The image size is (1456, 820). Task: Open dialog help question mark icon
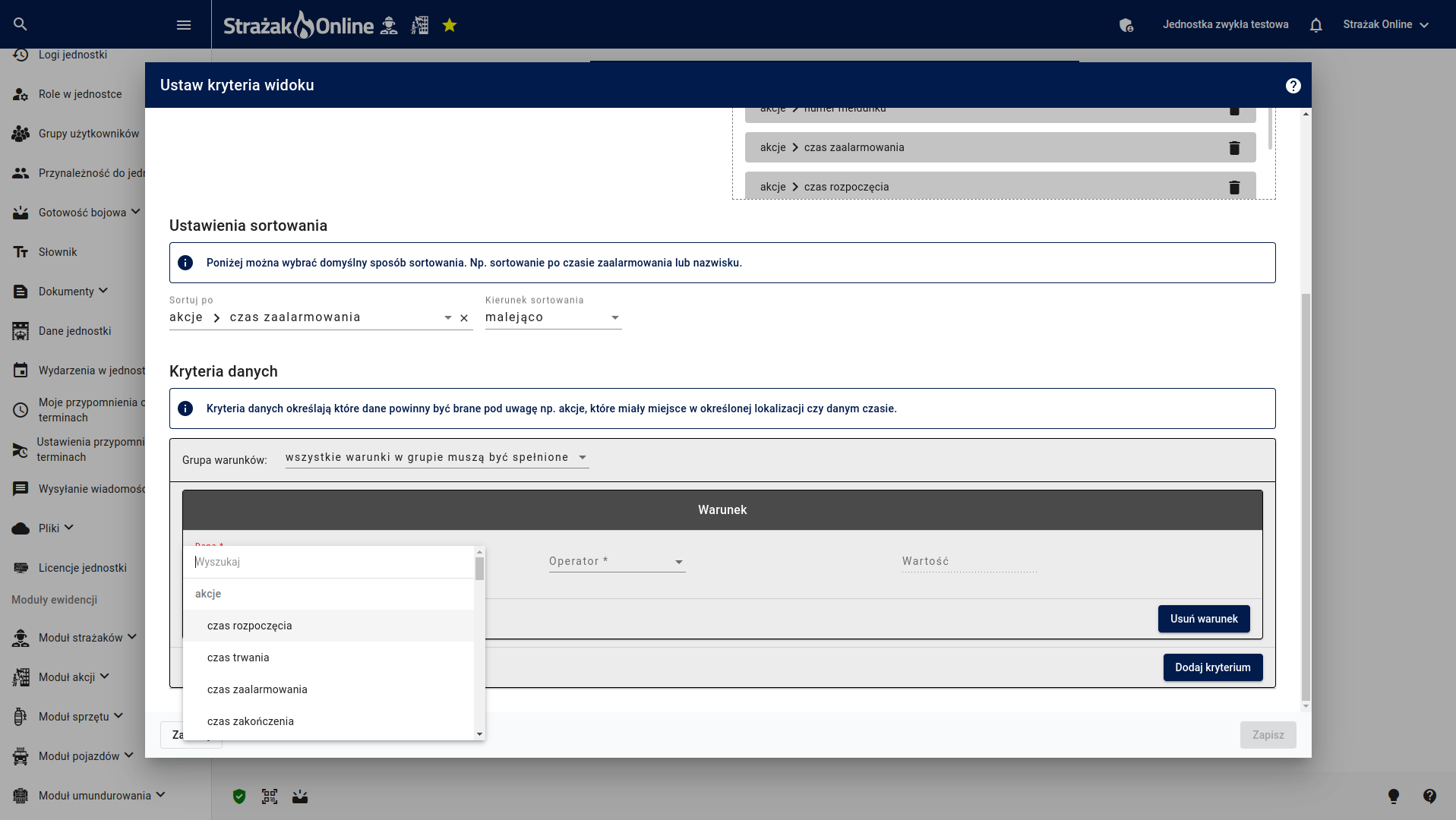(1293, 86)
